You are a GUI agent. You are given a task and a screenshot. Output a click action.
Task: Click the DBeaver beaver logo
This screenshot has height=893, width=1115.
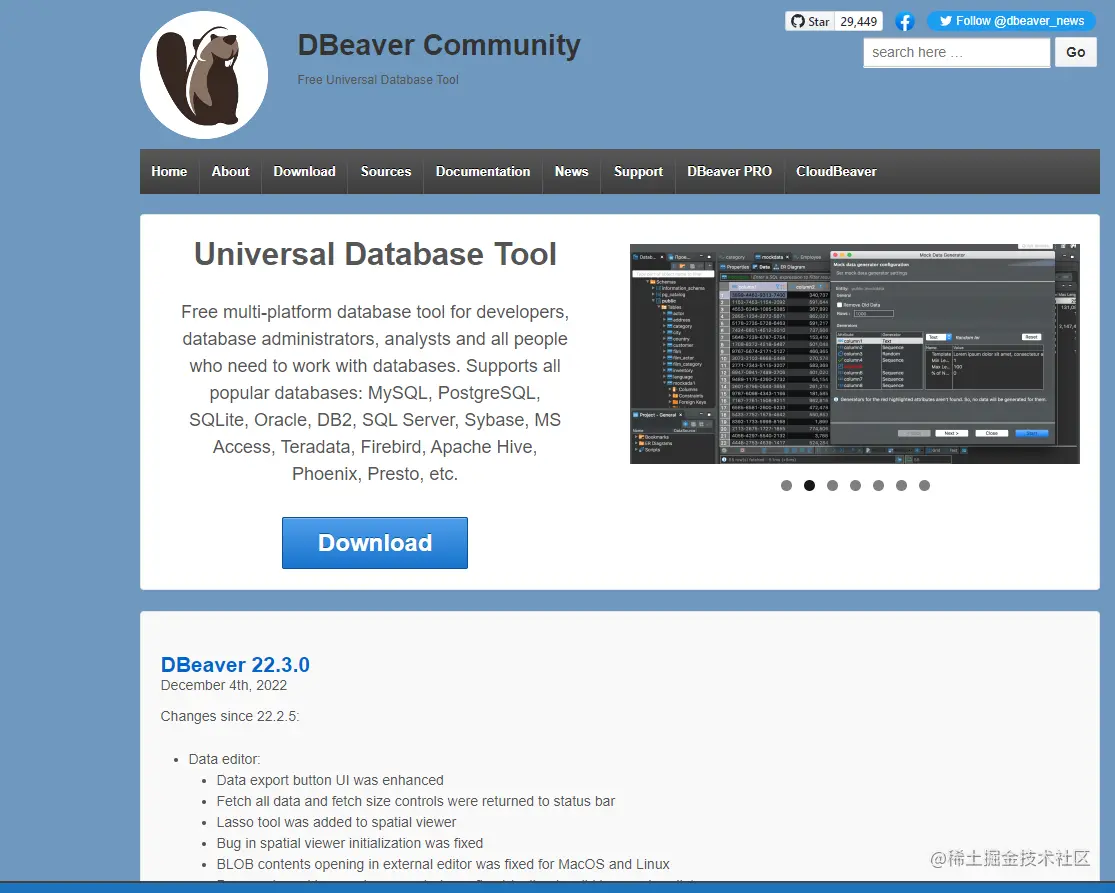click(x=204, y=75)
